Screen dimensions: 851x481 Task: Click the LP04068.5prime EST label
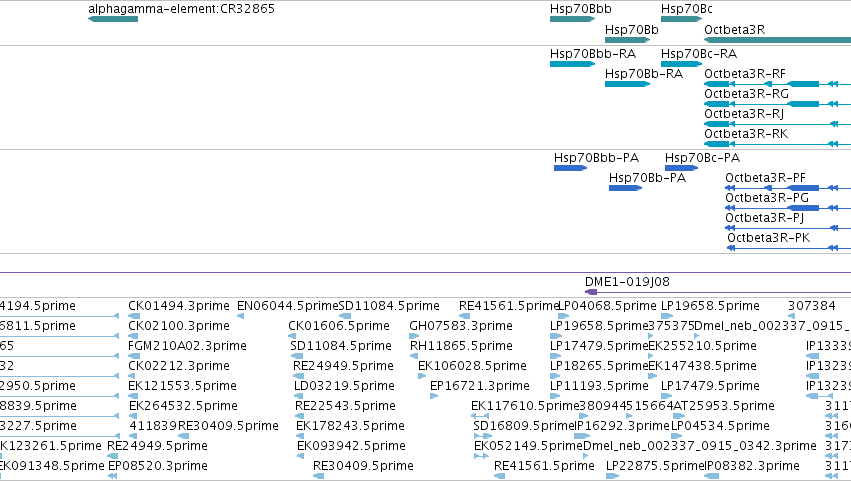coord(607,306)
